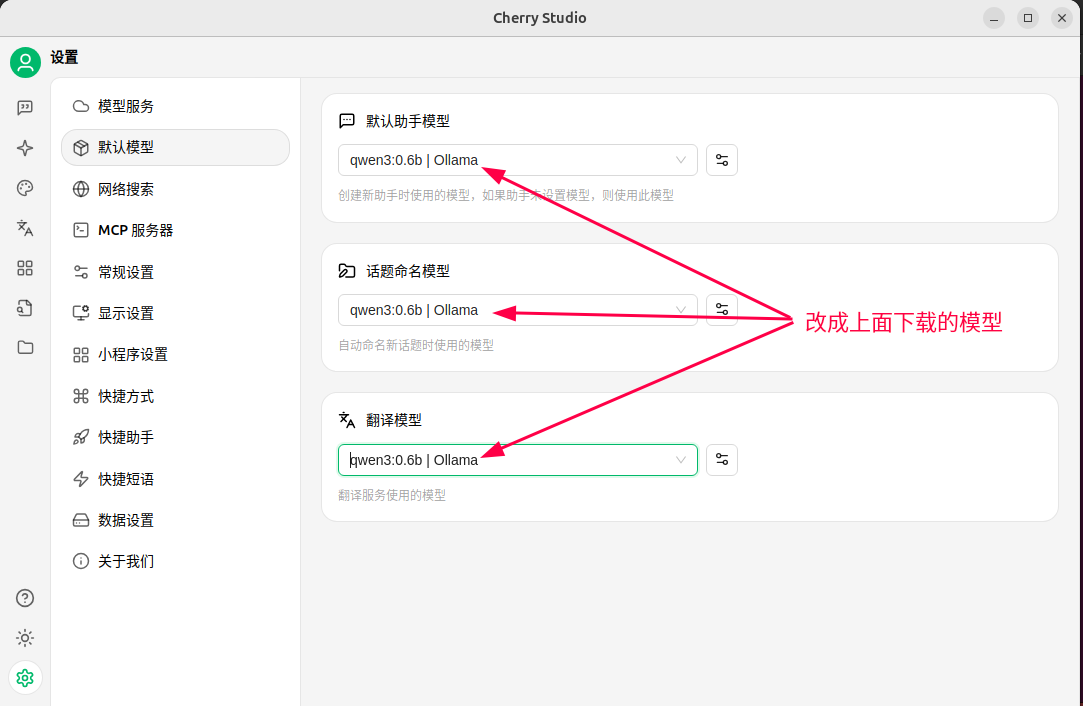Open 常规设置 settings section
This screenshot has width=1083, height=706.
point(175,272)
